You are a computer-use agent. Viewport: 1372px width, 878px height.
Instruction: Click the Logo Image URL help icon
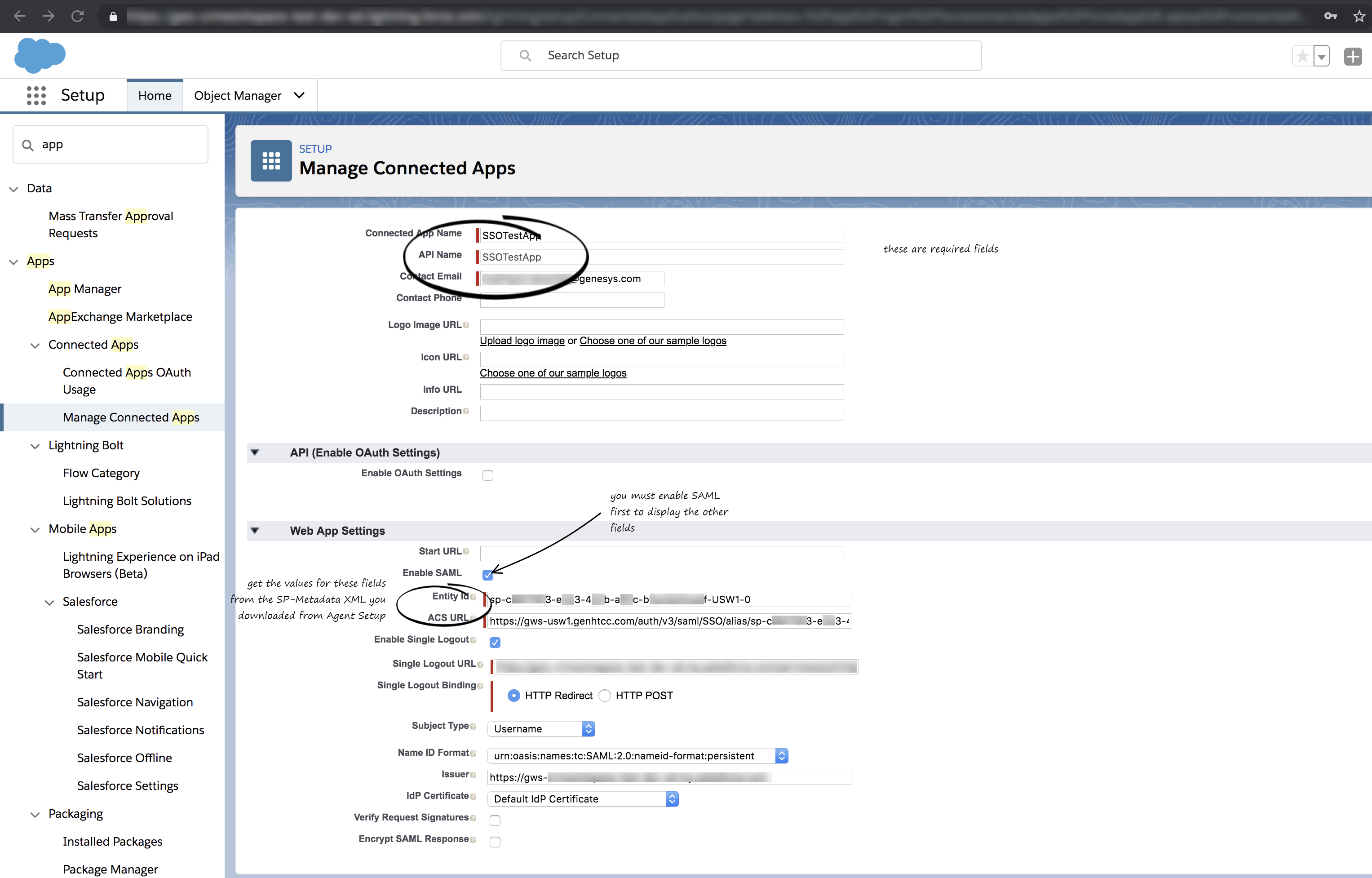coord(466,325)
